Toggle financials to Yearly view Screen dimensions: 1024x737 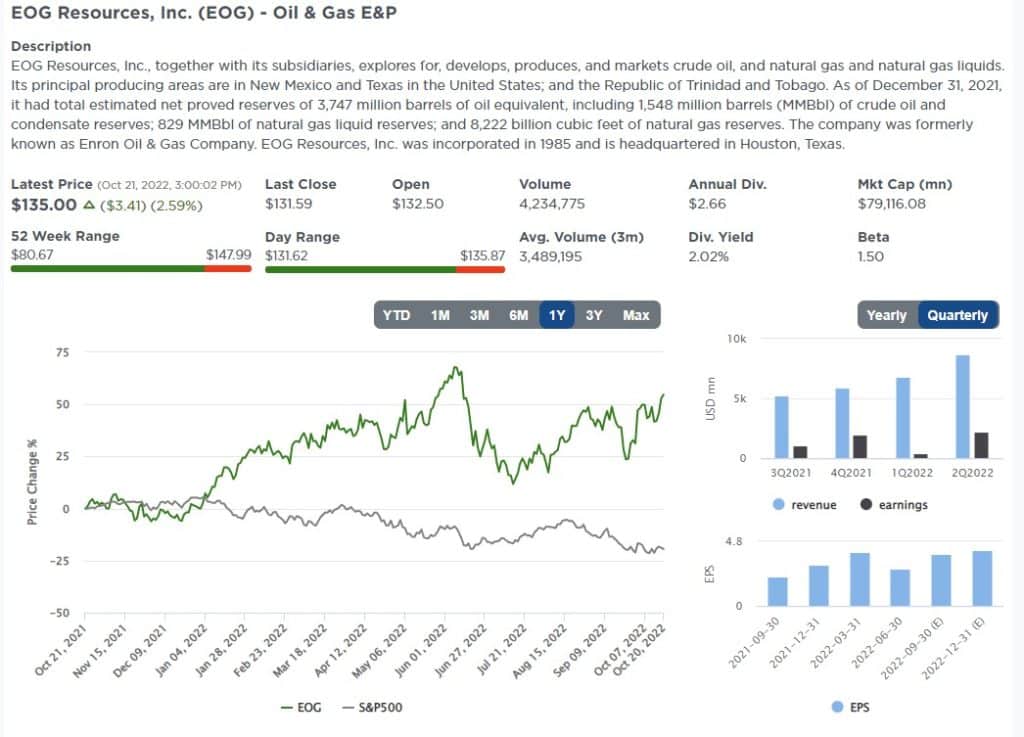tap(887, 315)
